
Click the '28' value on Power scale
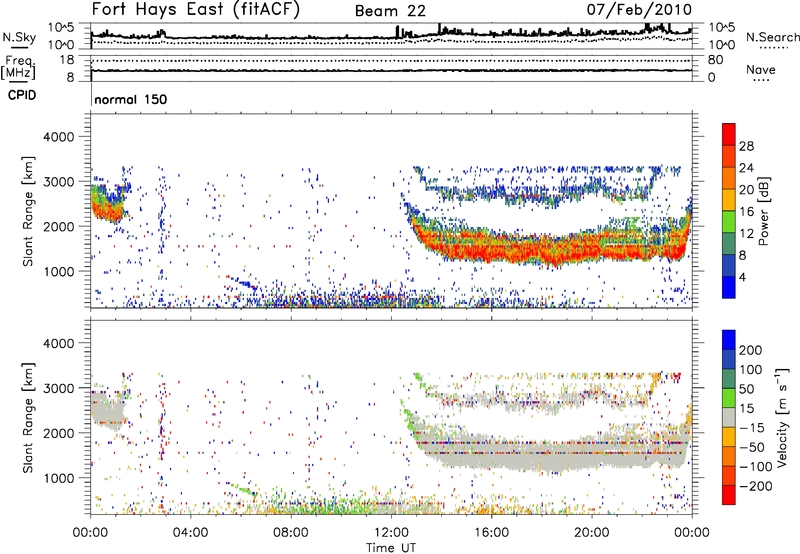tap(746, 146)
